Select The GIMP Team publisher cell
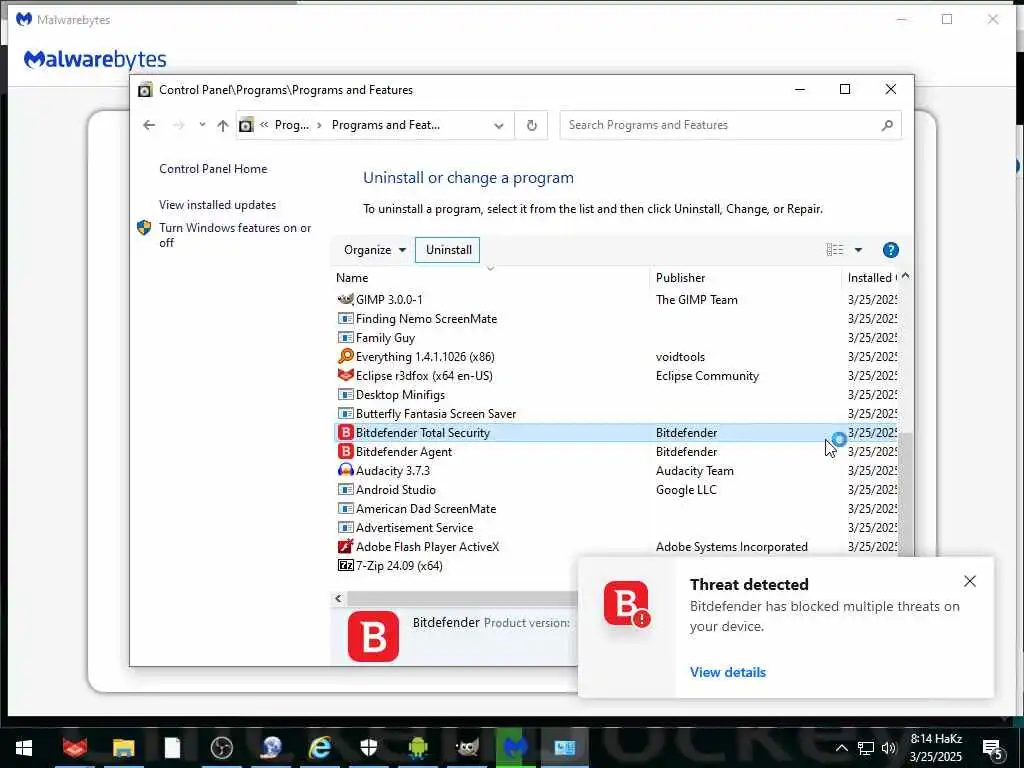The height and width of the screenshot is (768, 1024). tap(696, 300)
